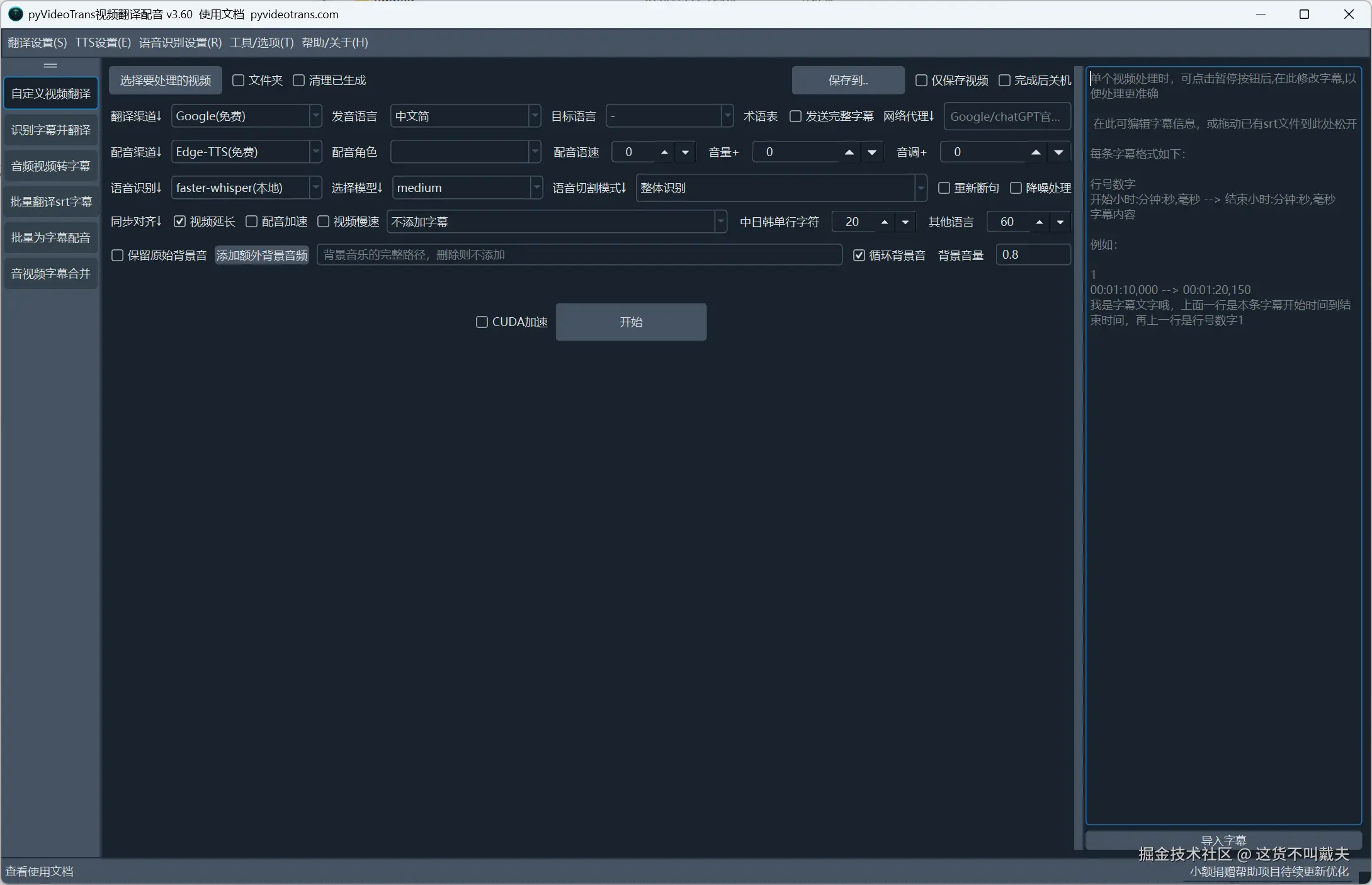Enable 降噪处理 checkbox

tap(1016, 188)
